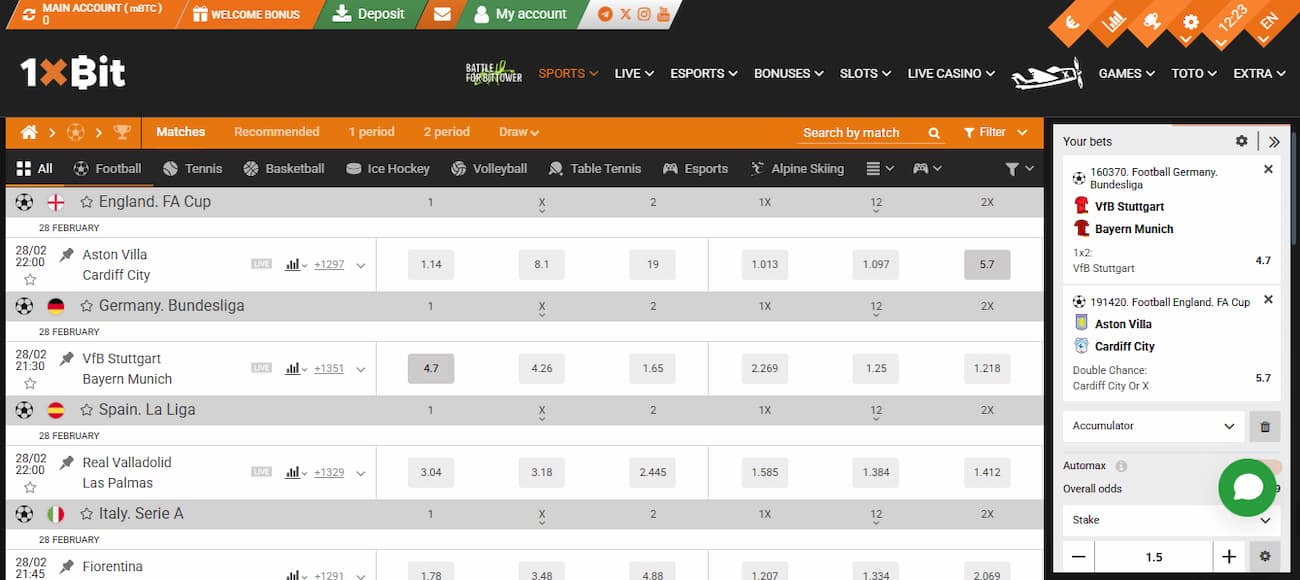Pin the Aston Villa match
Screen dimensions: 1300x580
[67, 255]
